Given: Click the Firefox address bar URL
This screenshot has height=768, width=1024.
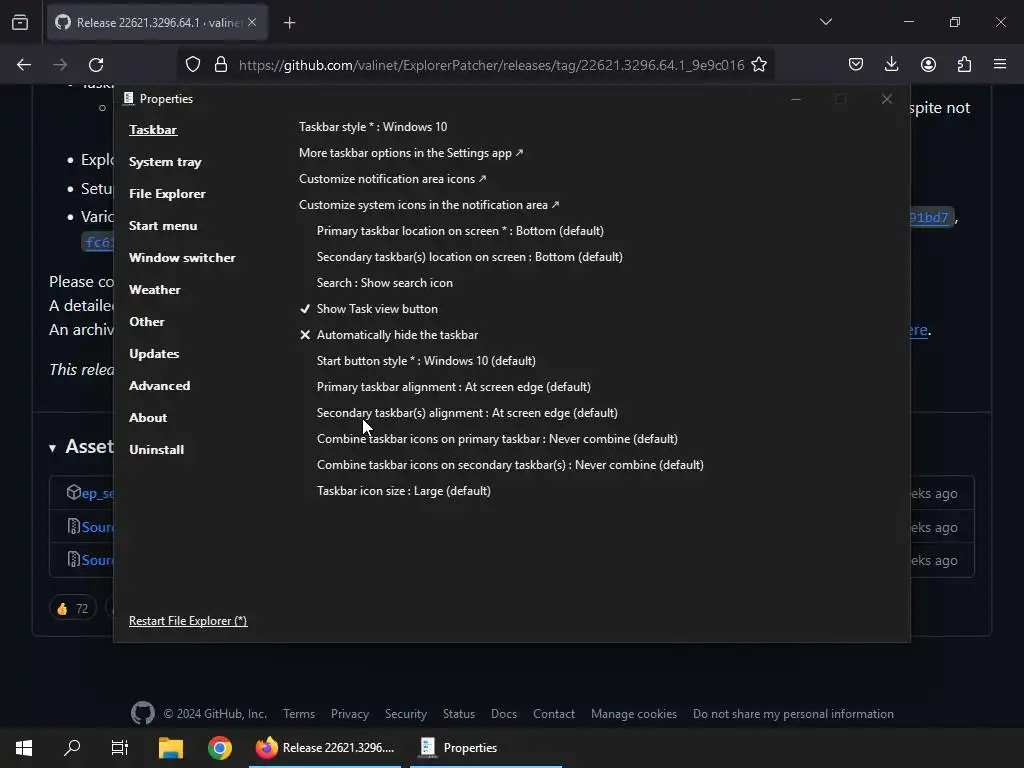Looking at the screenshot, I should coord(491,65).
